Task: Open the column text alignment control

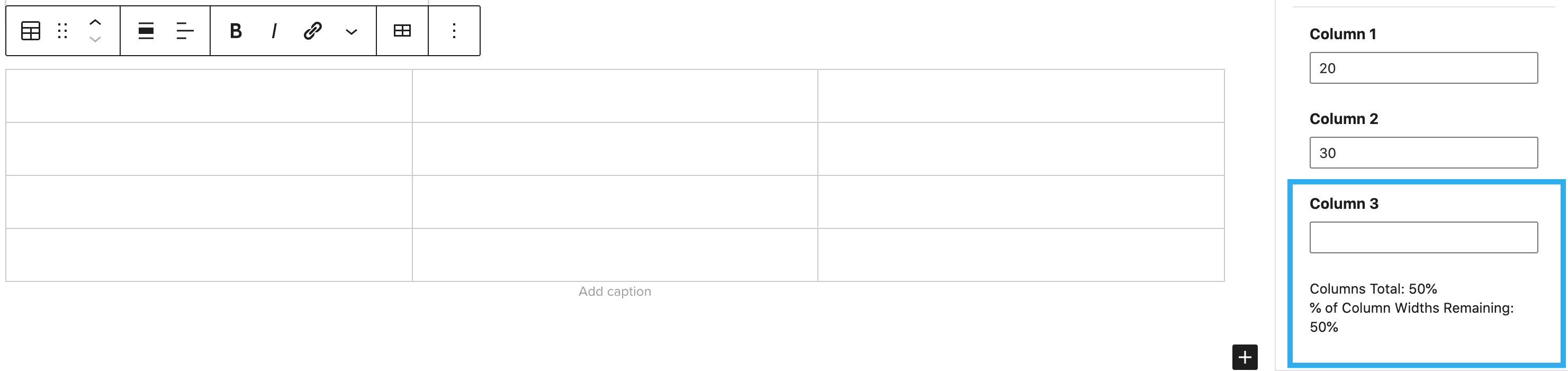Action: pos(184,31)
